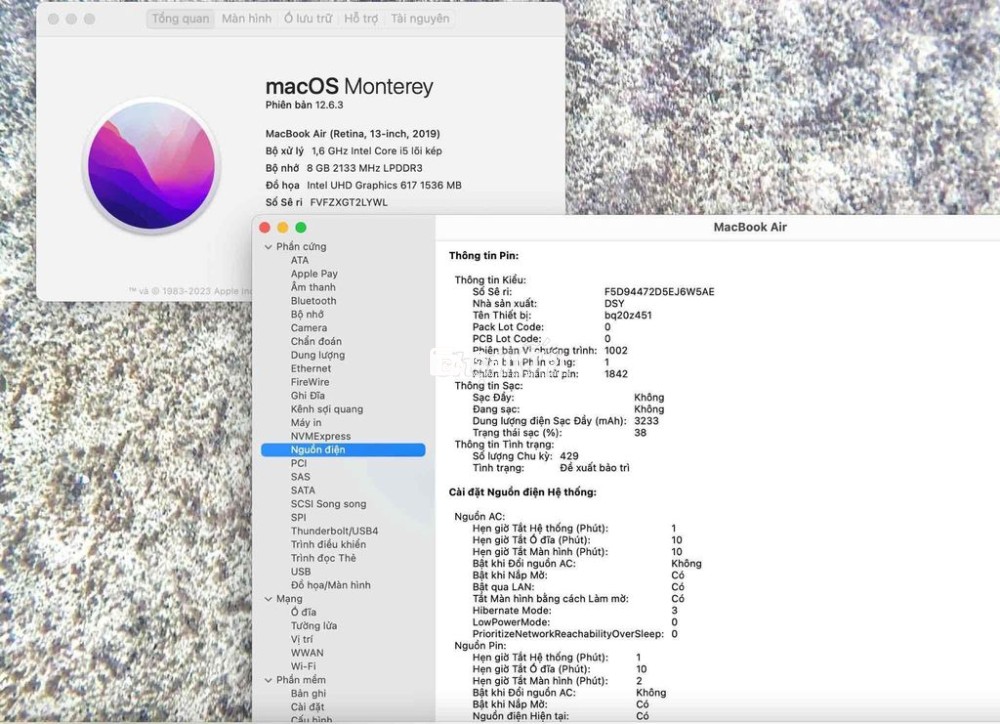Open the SATA entry
The width and height of the screenshot is (1000, 724).
tap(303, 491)
